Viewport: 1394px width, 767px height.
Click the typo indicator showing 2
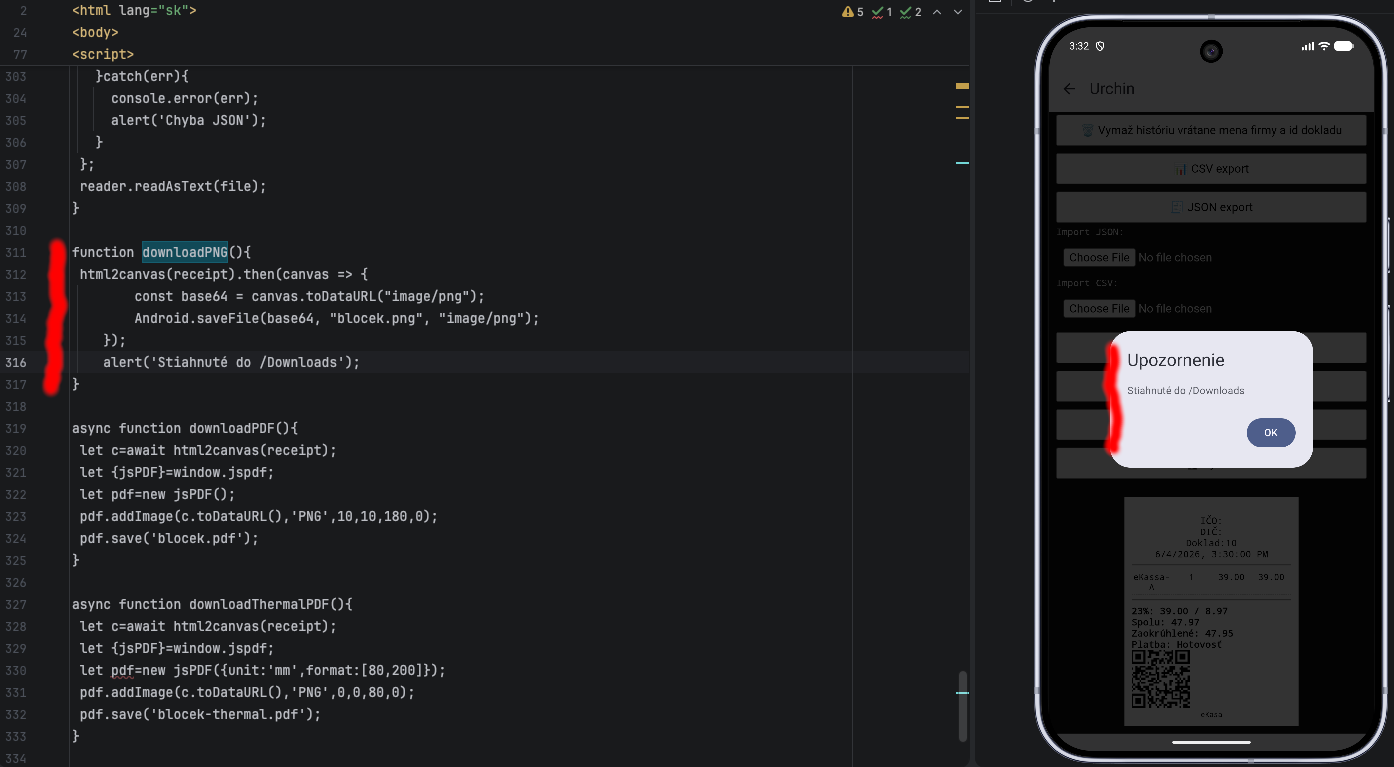(910, 12)
